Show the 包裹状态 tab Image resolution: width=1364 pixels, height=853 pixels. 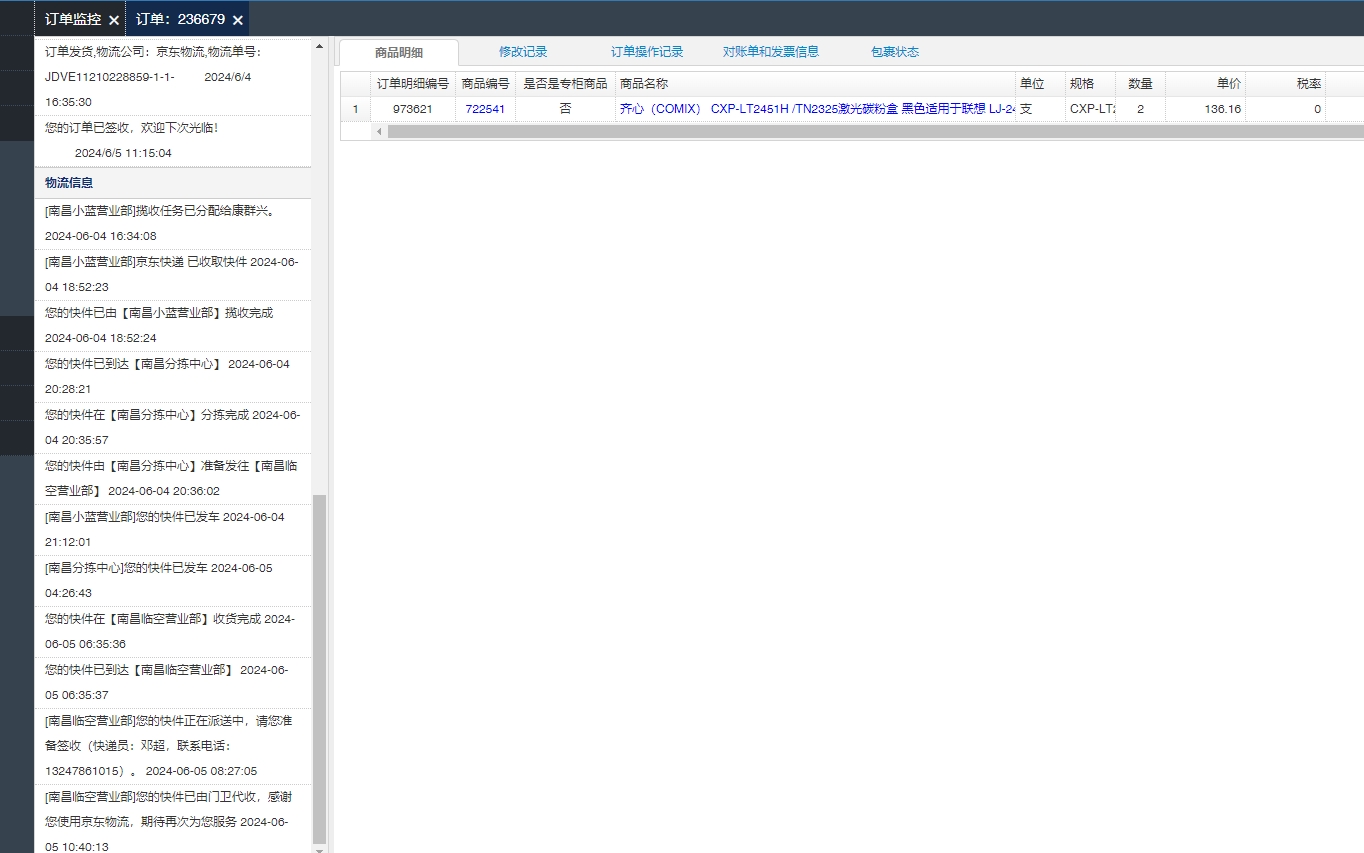[895, 52]
